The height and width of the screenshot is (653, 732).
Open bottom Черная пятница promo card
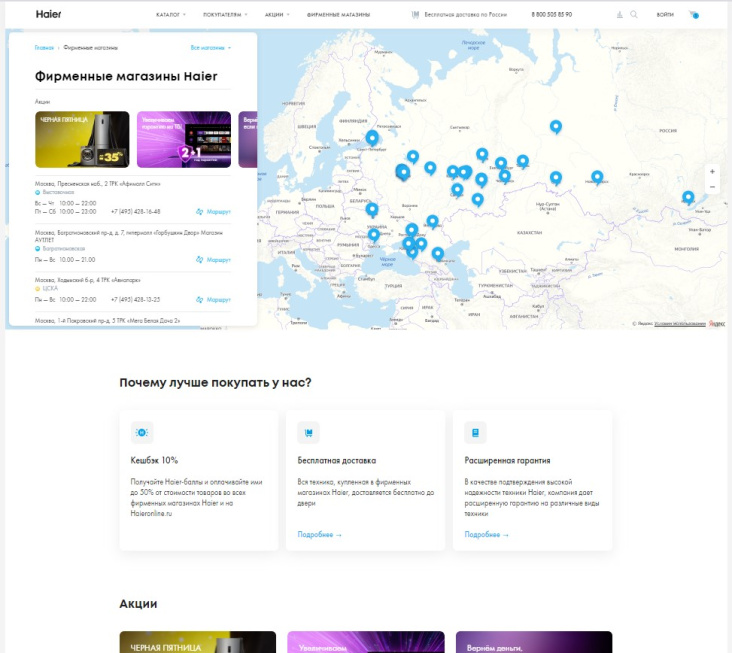click(198, 642)
